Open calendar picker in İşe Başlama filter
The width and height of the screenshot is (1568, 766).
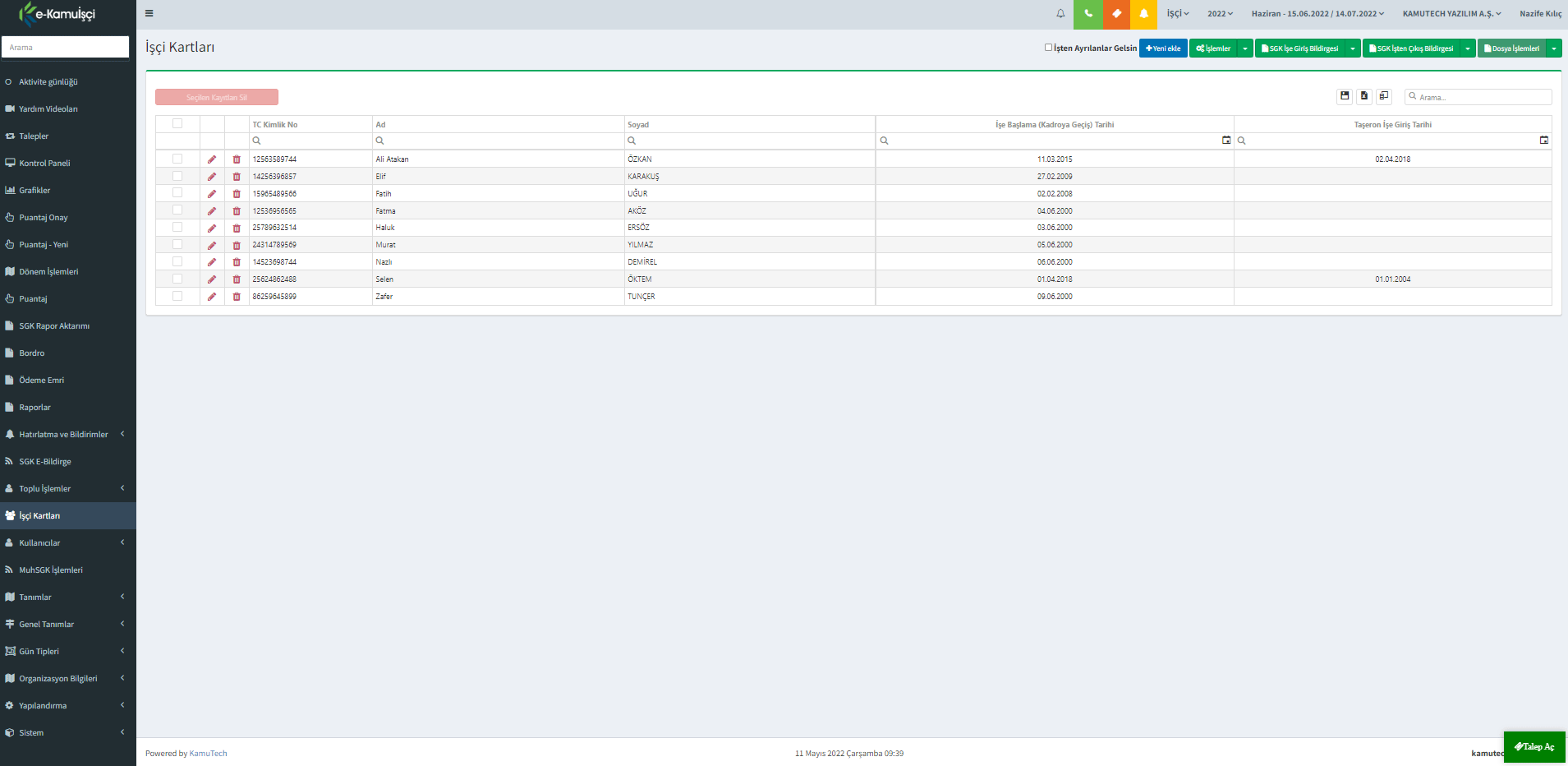(1226, 141)
